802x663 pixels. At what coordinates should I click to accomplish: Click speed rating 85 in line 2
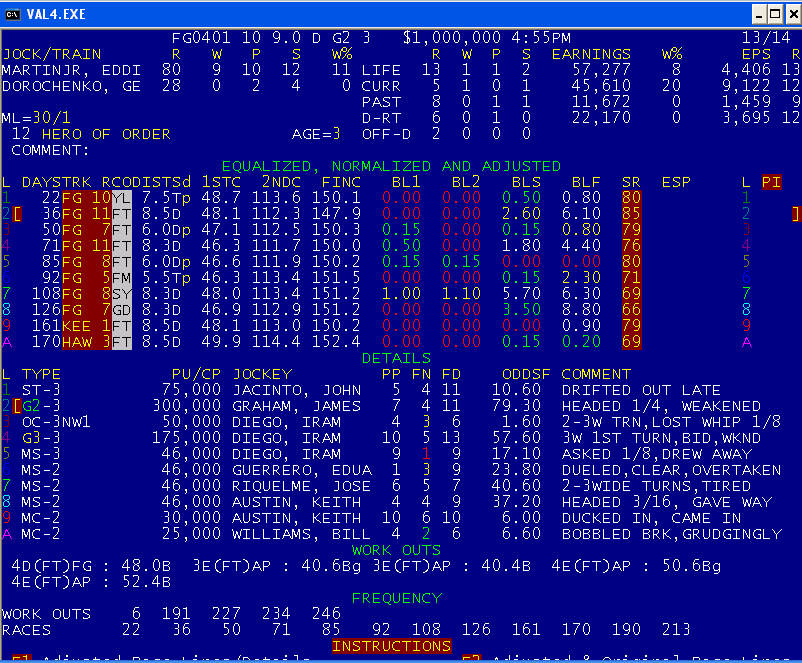point(632,214)
